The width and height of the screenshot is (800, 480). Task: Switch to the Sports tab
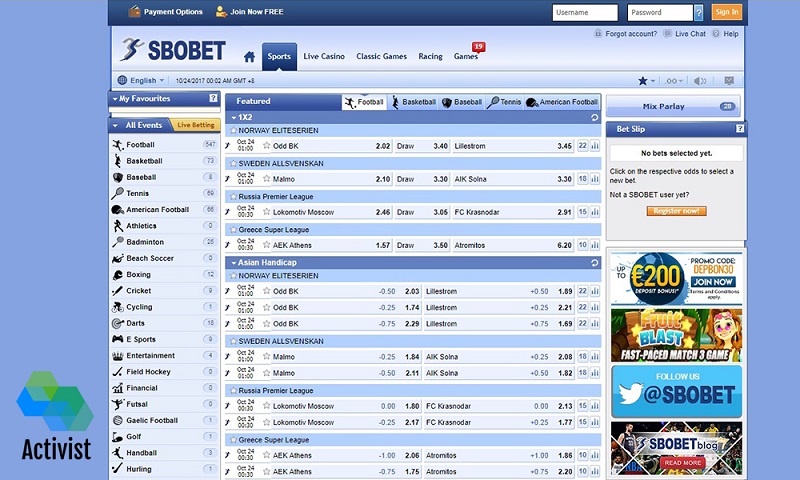(279, 57)
